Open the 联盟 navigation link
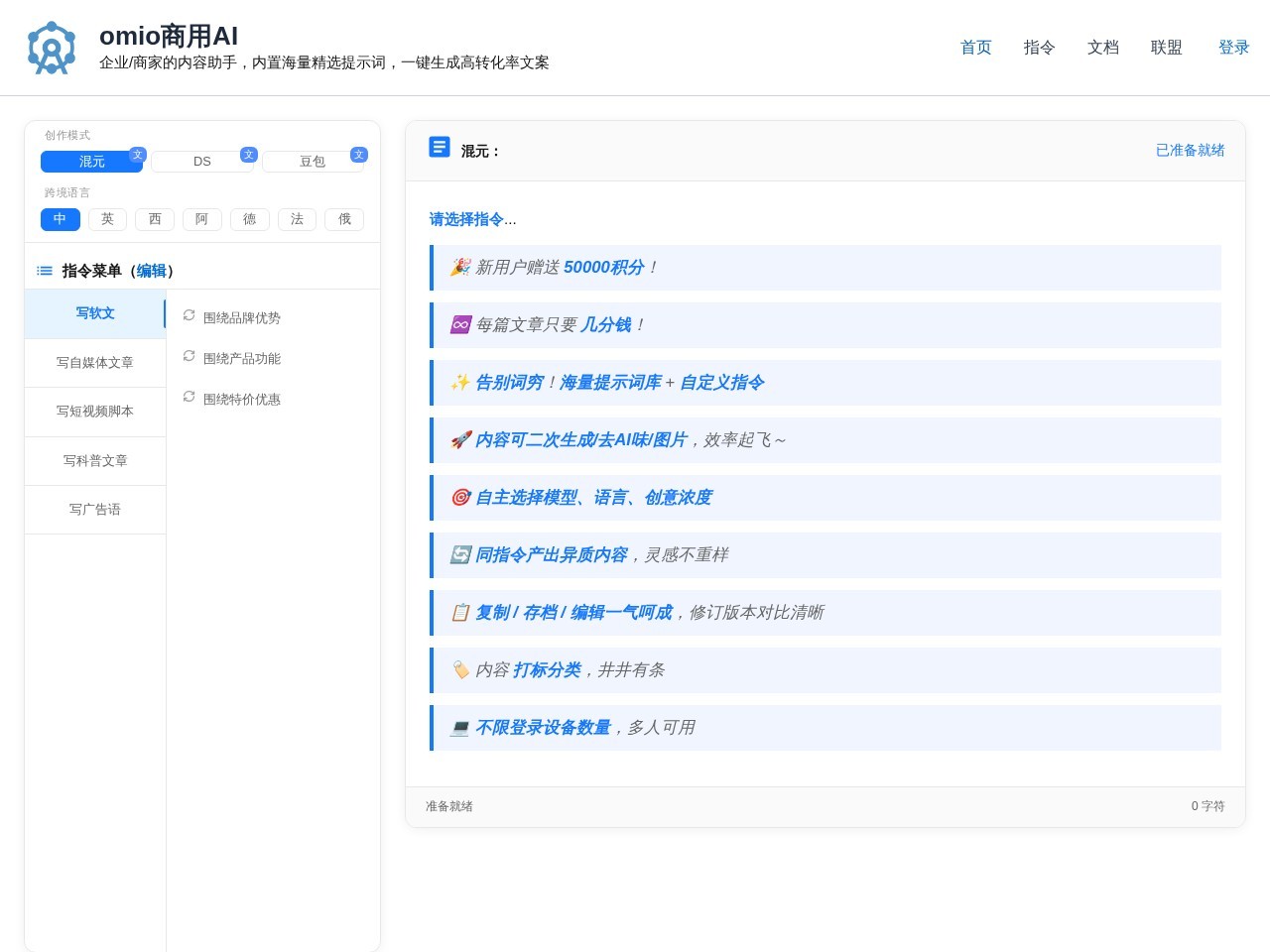The width and height of the screenshot is (1270, 952). pyautogui.click(x=1167, y=48)
